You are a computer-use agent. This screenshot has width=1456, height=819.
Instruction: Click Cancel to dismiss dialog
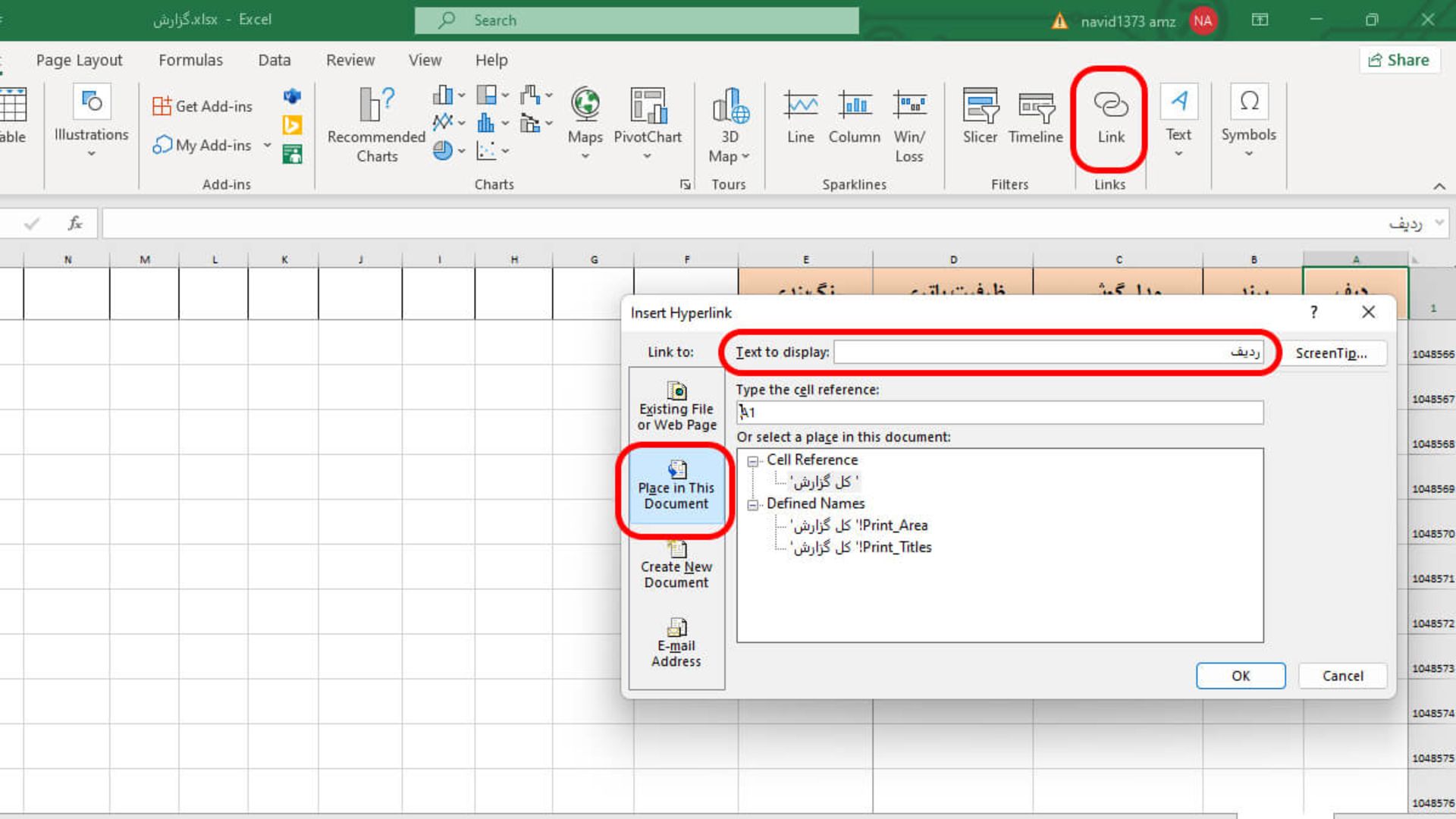[1343, 675]
